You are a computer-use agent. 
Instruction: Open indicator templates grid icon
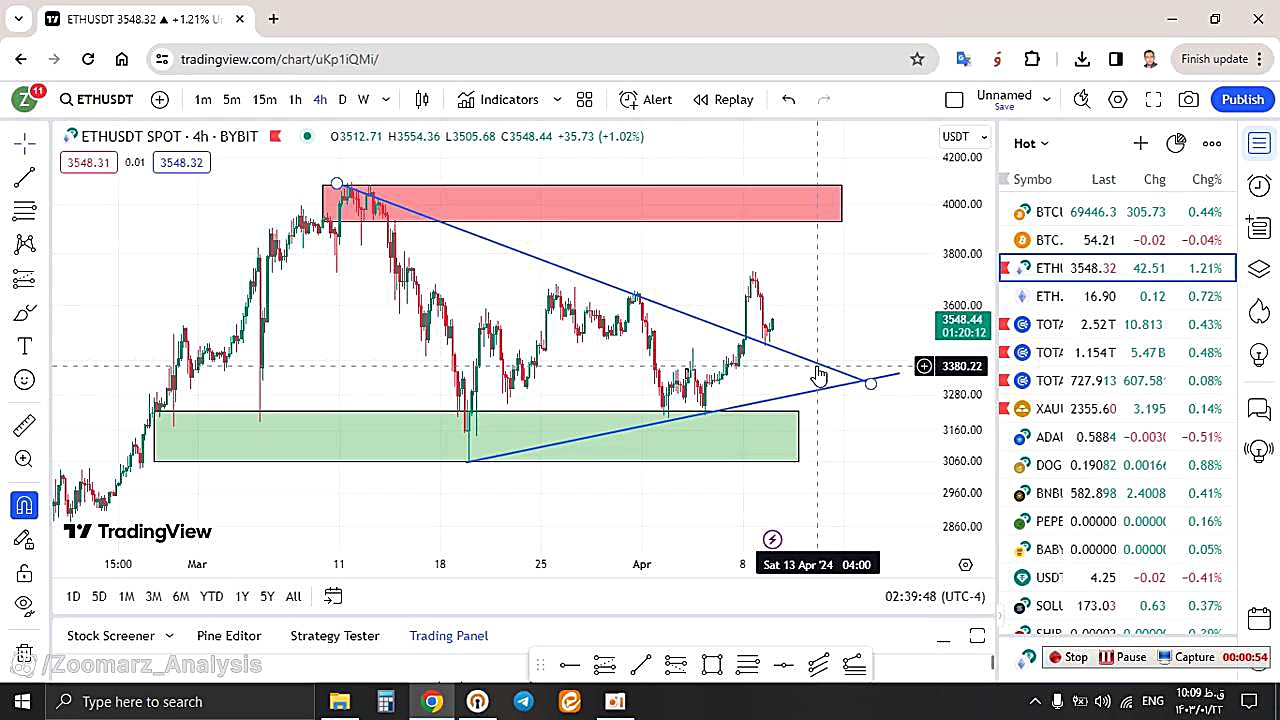point(585,99)
